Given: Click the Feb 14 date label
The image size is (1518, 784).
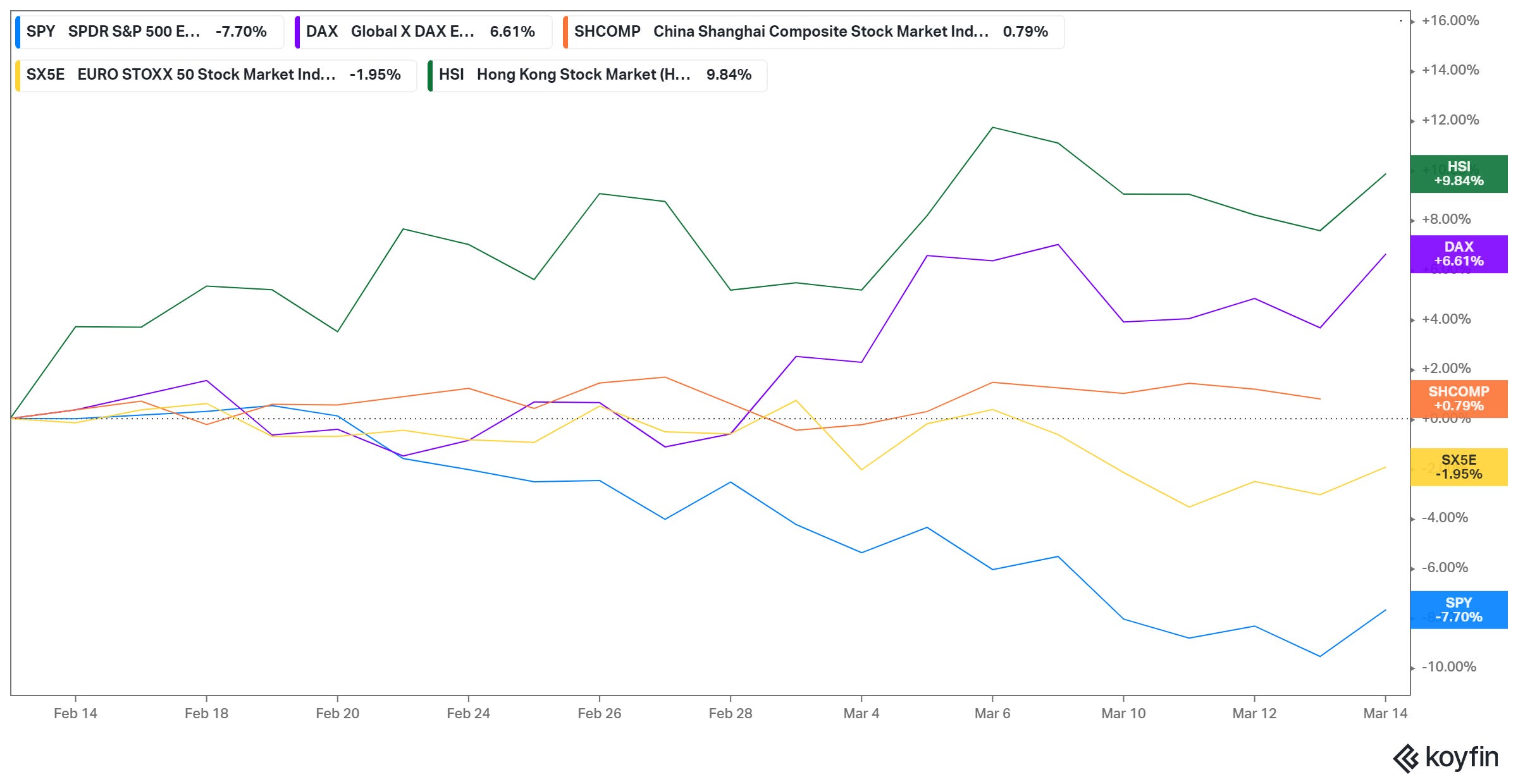Looking at the screenshot, I should click(75, 713).
